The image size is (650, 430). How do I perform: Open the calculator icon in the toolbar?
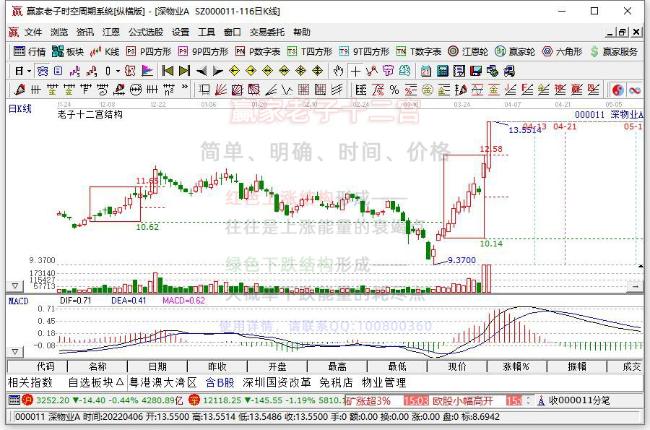[x=442, y=71]
